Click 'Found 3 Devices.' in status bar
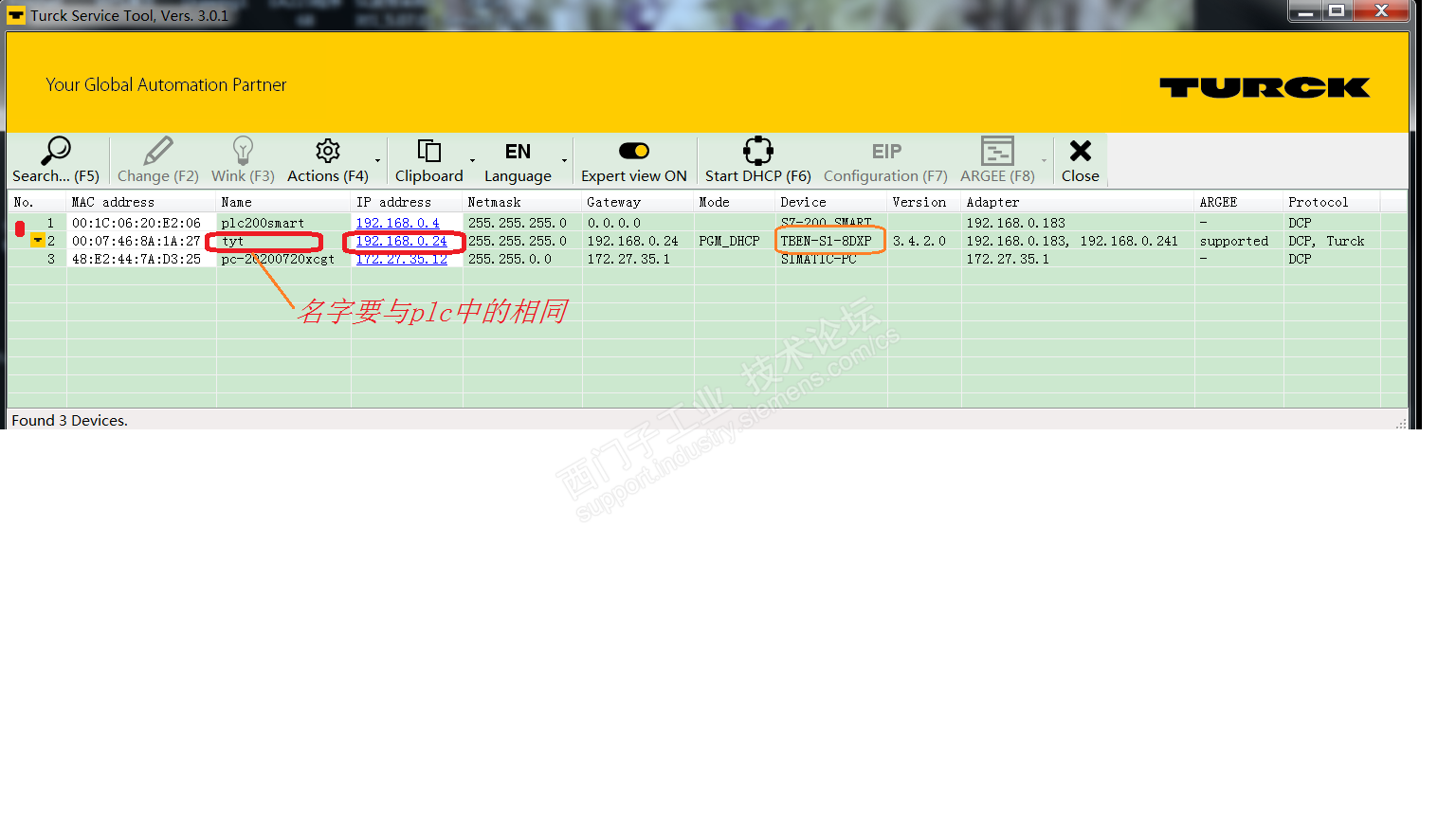The image size is (1456, 819). point(69,420)
